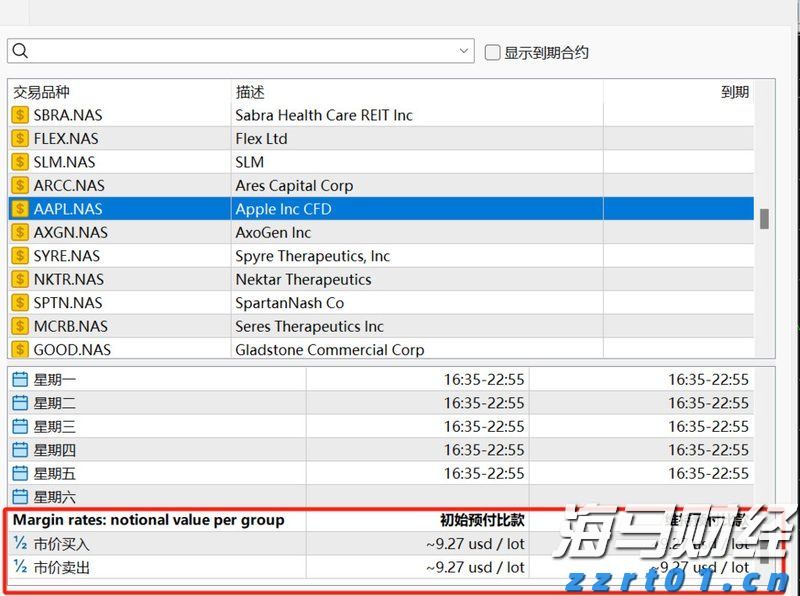Viewport: 800px width, 596px height.
Task: Click the dollar icon beside ARCC.NAS
Action: [20, 185]
